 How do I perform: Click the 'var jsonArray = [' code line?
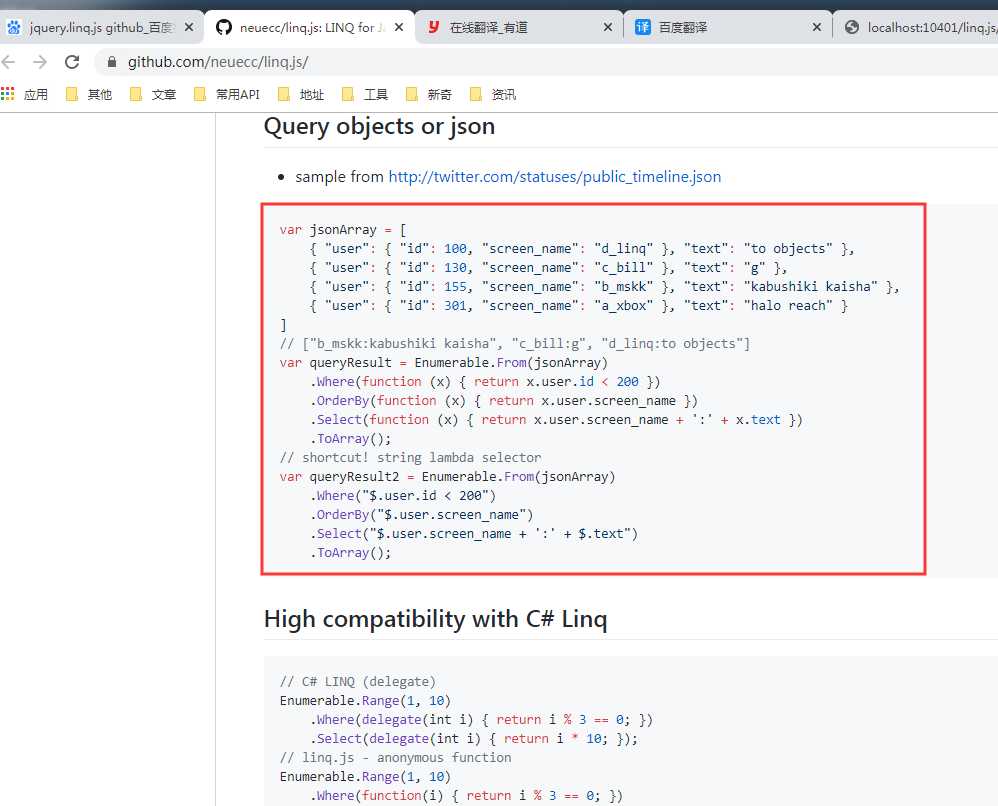pos(343,230)
